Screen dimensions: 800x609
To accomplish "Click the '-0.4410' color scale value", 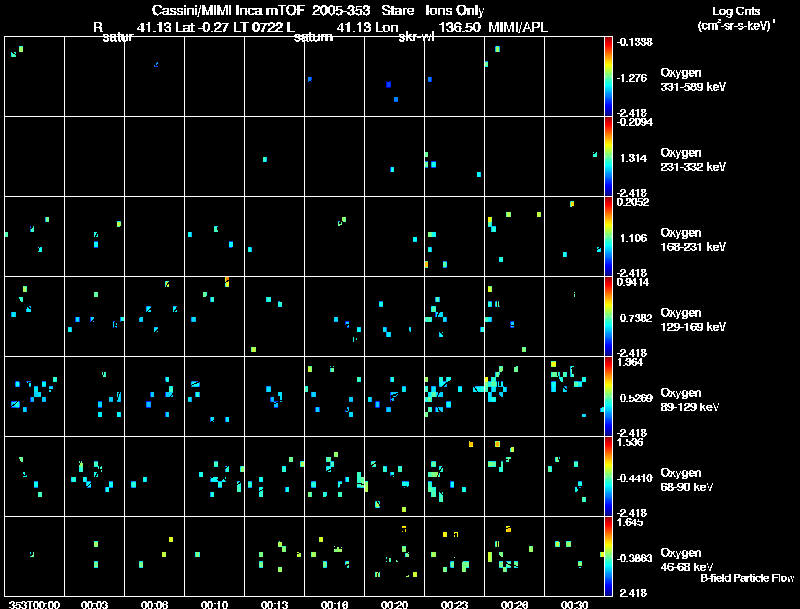I will coord(634,478).
